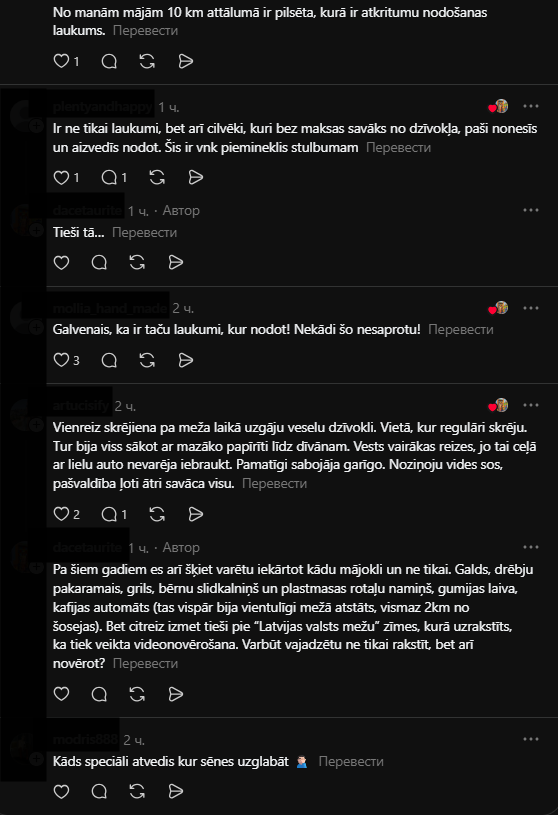Image resolution: width=558 pixels, height=815 pixels.
Task: Open replies on artucisify's comment
Action: [x=109, y=515]
